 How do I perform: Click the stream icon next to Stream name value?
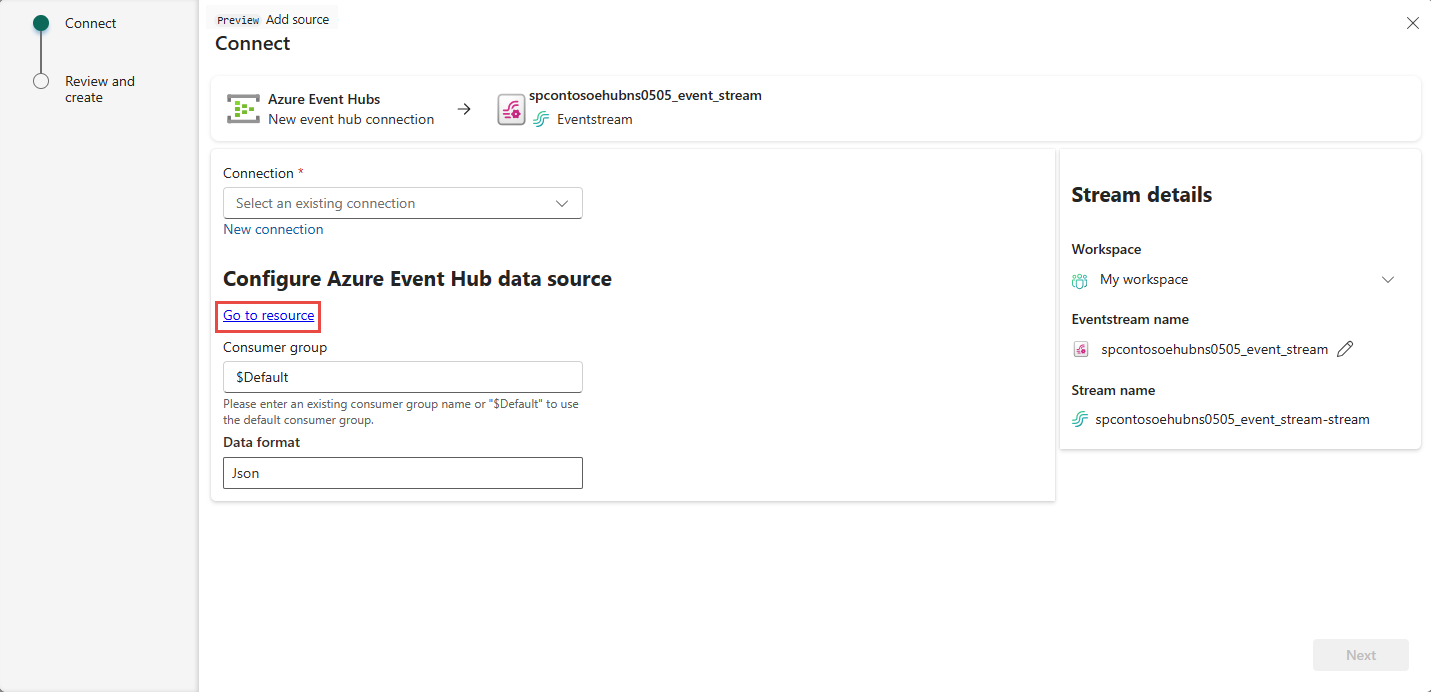(1080, 419)
